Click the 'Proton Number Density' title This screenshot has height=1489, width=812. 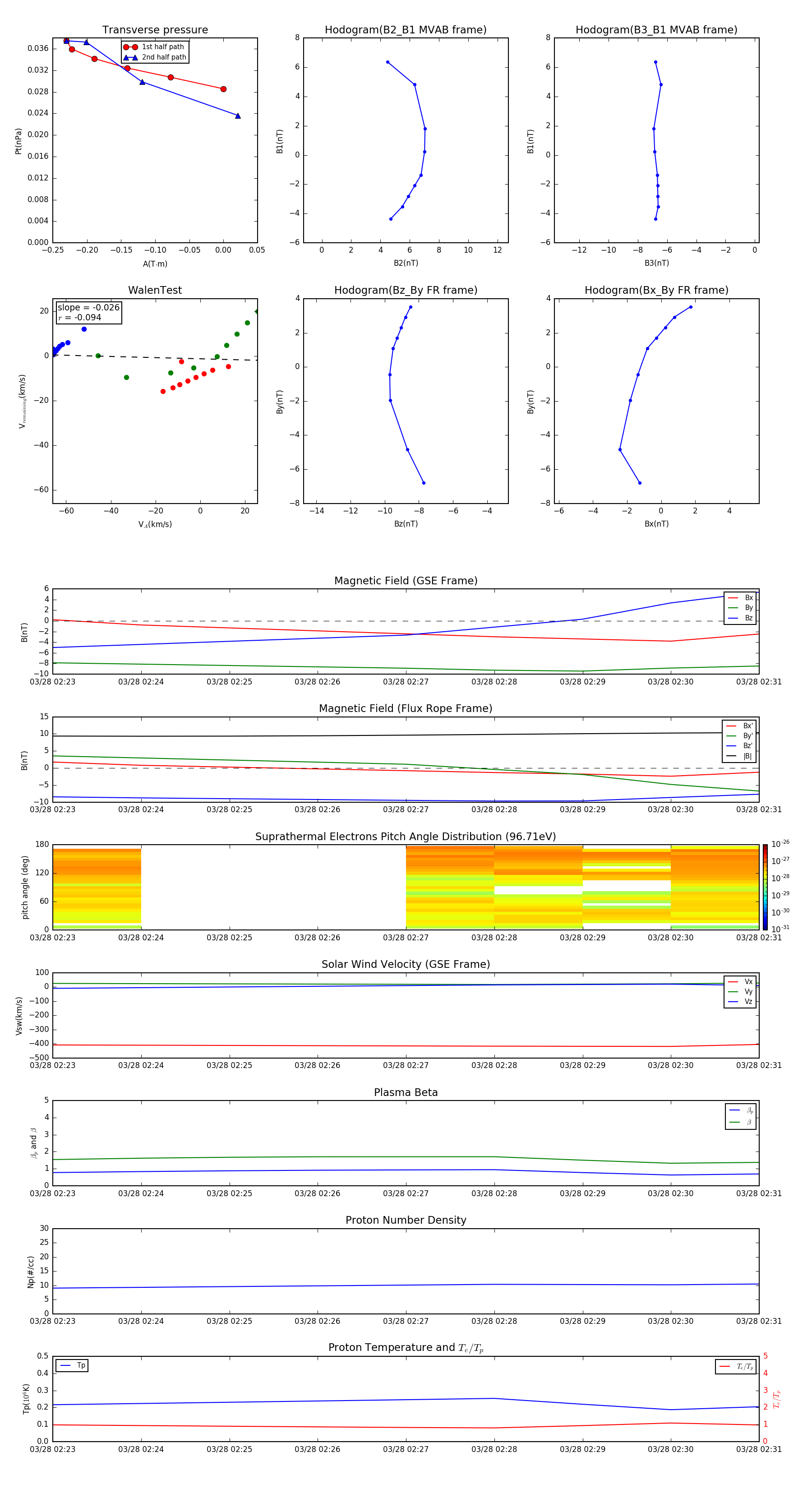(406, 1220)
